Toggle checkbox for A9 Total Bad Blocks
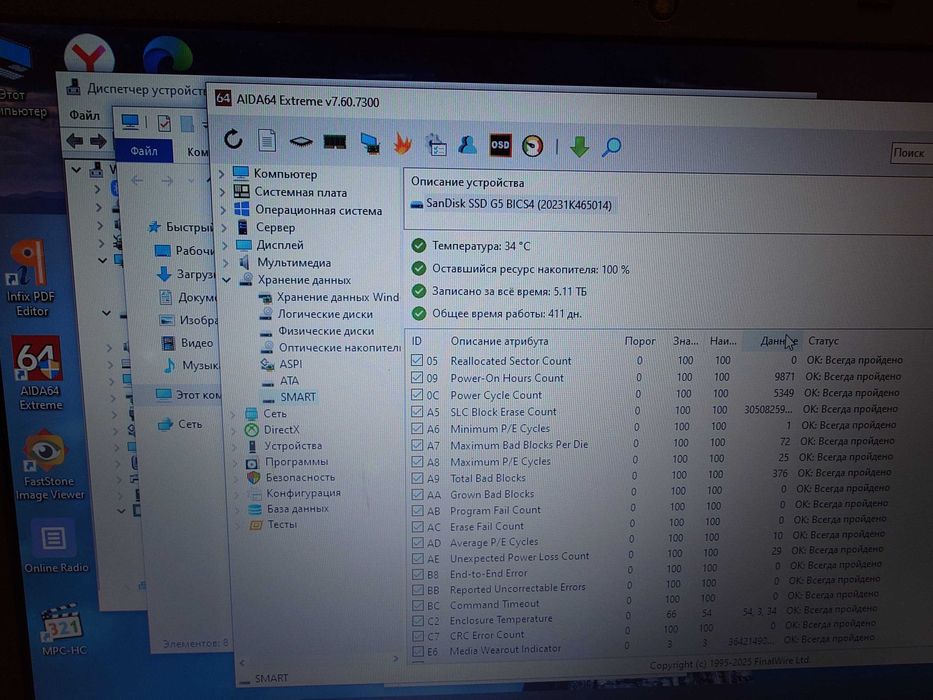This screenshot has width=933, height=700. pyautogui.click(x=417, y=477)
